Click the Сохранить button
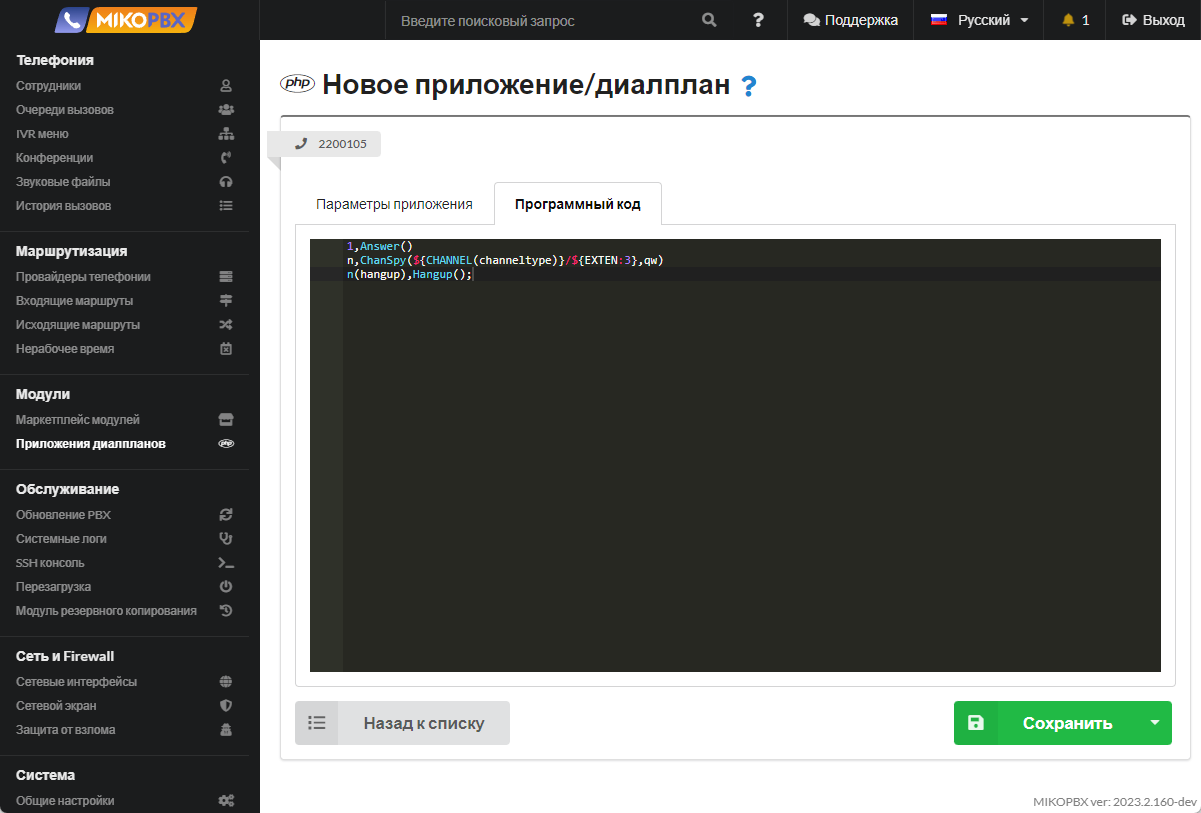Screen dimensions: 1201x813 pyautogui.click(x=1066, y=723)
